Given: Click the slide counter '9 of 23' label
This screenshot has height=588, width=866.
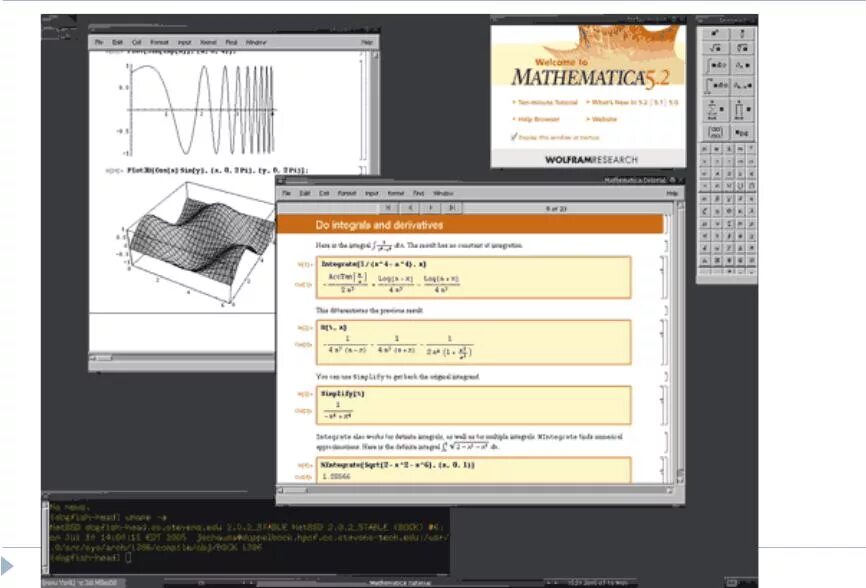Looking at the screenshot, I should point(556,208).
